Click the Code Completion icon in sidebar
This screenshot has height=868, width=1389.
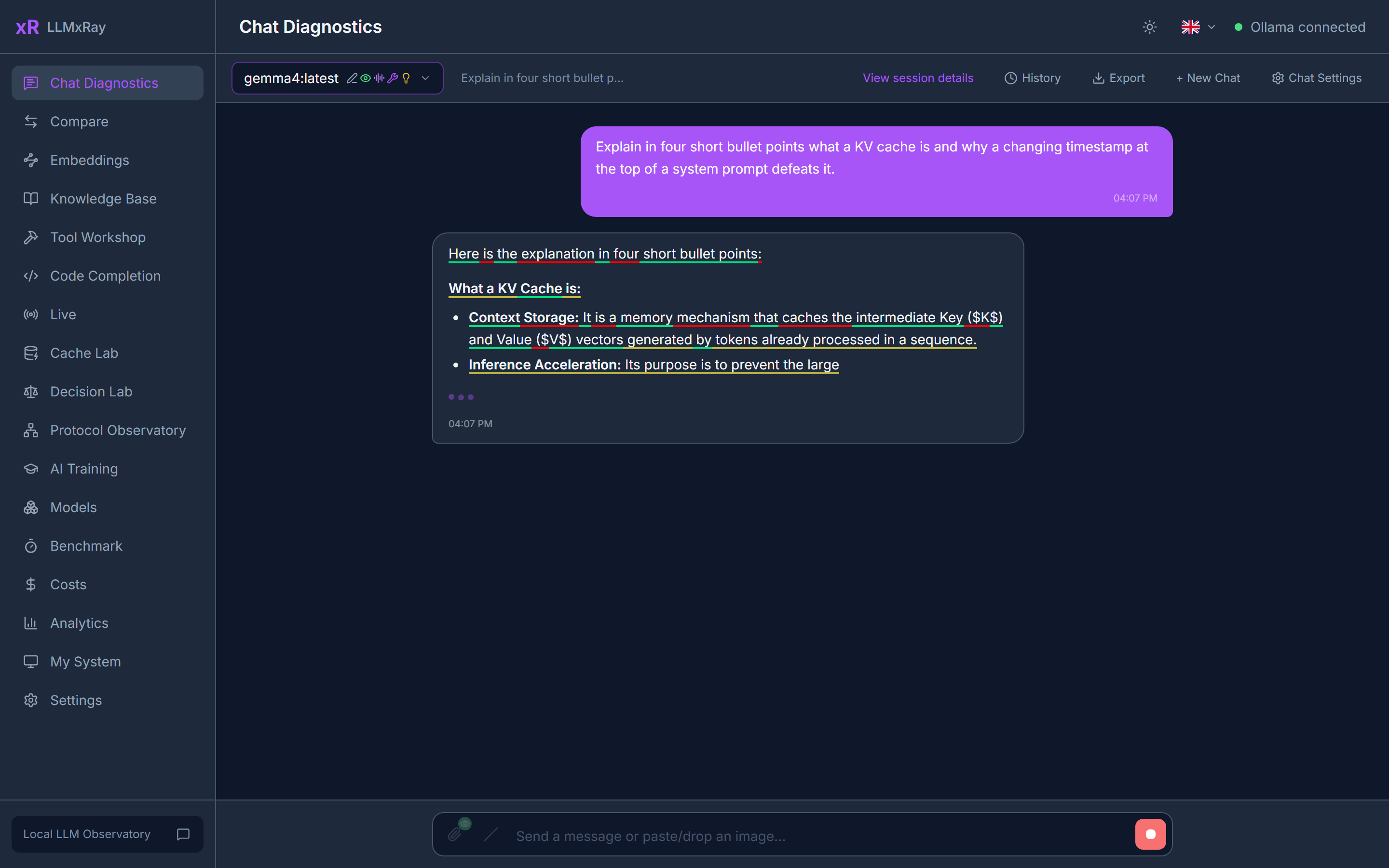tap(31, 276)
